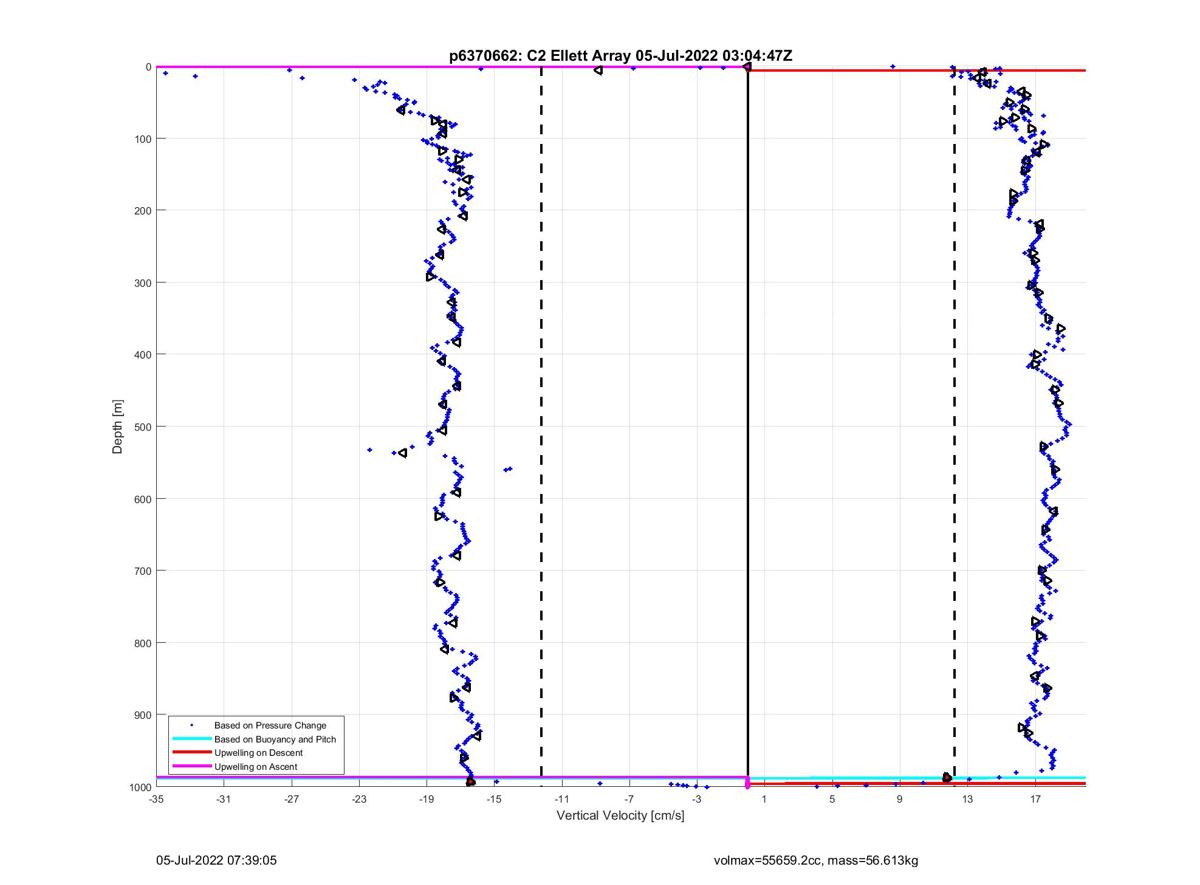Click the blue dot marker in legend
The width and height of the screenshot is (1200, 885).
[x=191, y=725]
